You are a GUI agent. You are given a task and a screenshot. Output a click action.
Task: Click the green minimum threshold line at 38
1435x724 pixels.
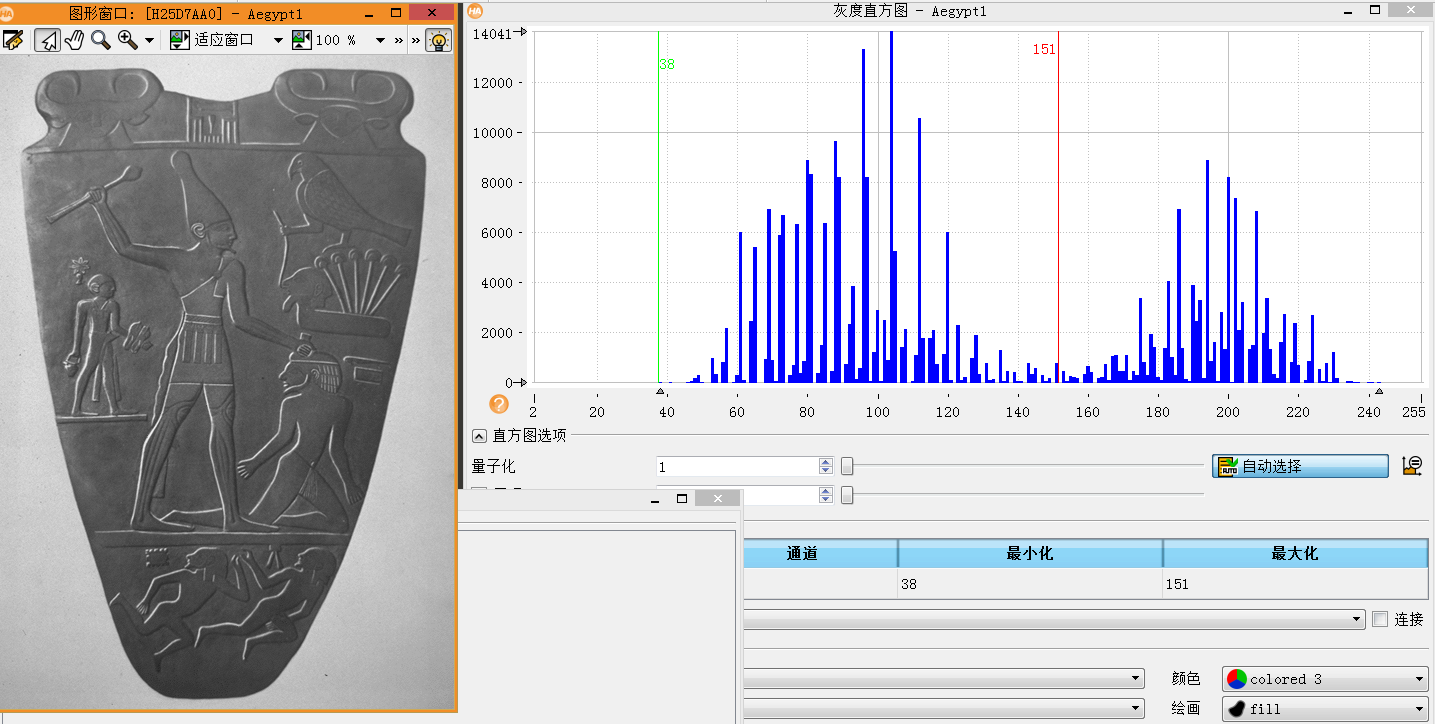658,206
